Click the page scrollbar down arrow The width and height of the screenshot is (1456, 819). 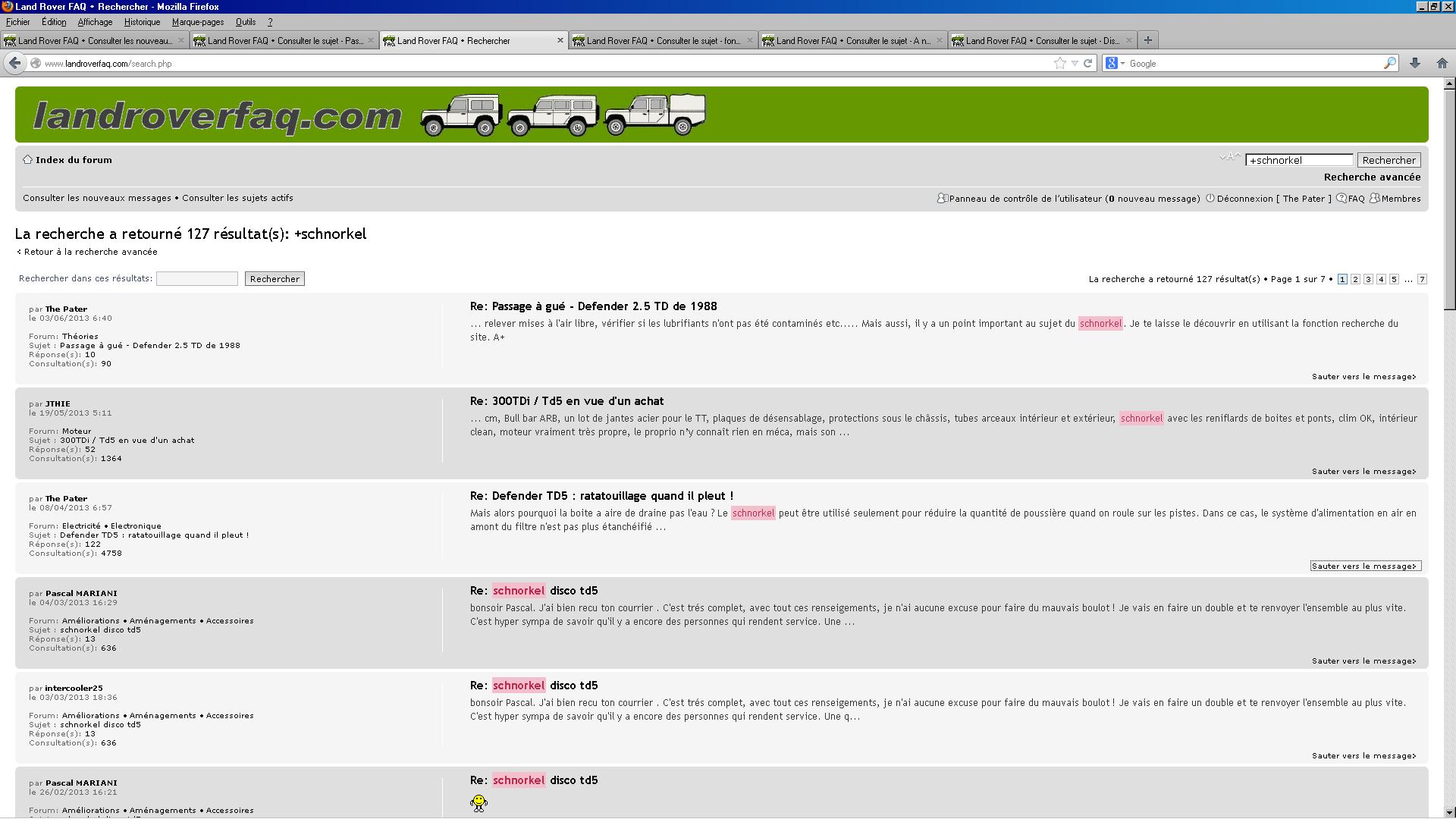tap(1449, 813)
